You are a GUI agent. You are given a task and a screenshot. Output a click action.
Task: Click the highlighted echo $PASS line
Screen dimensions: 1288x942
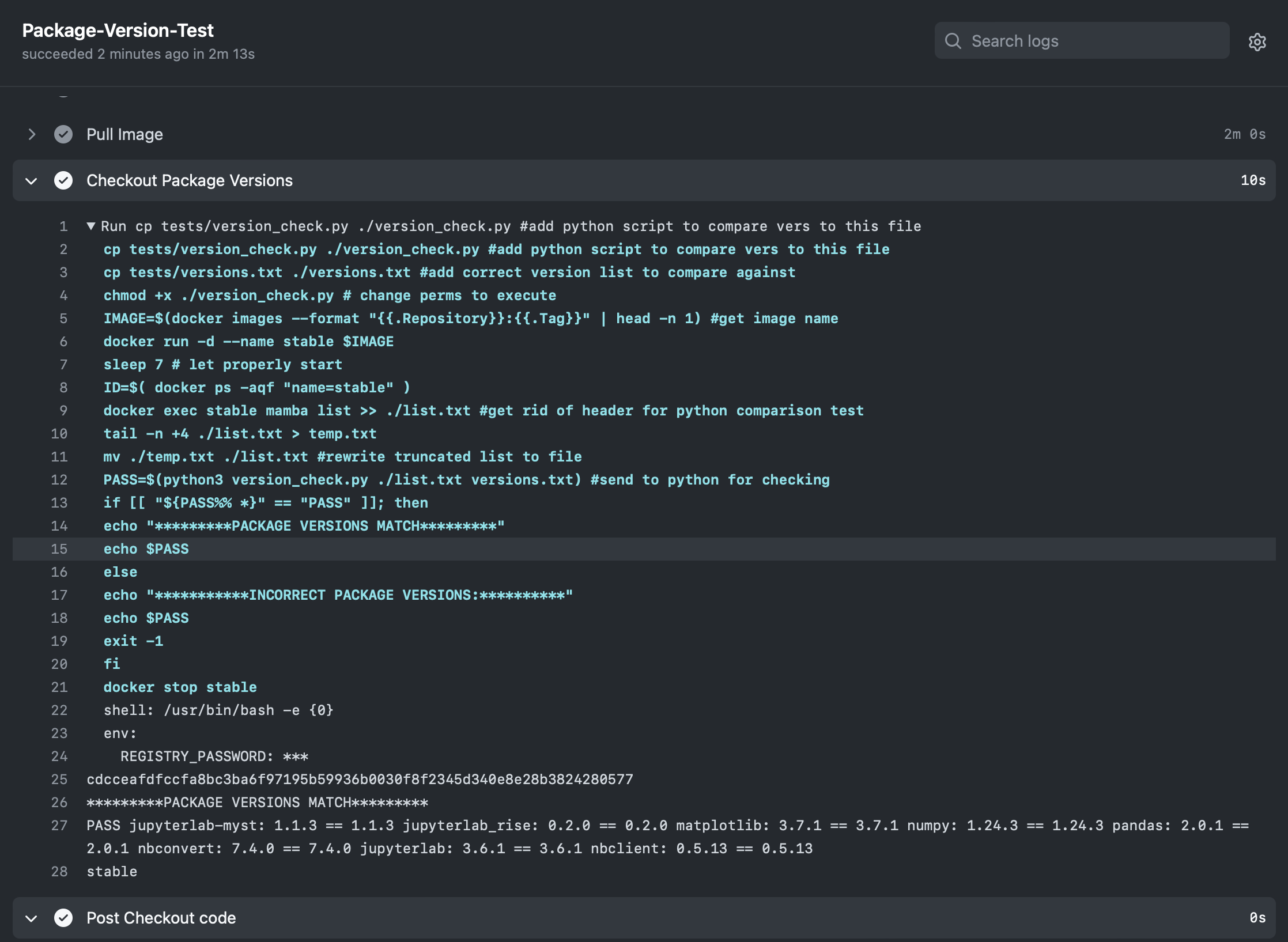tap(146, 549)
